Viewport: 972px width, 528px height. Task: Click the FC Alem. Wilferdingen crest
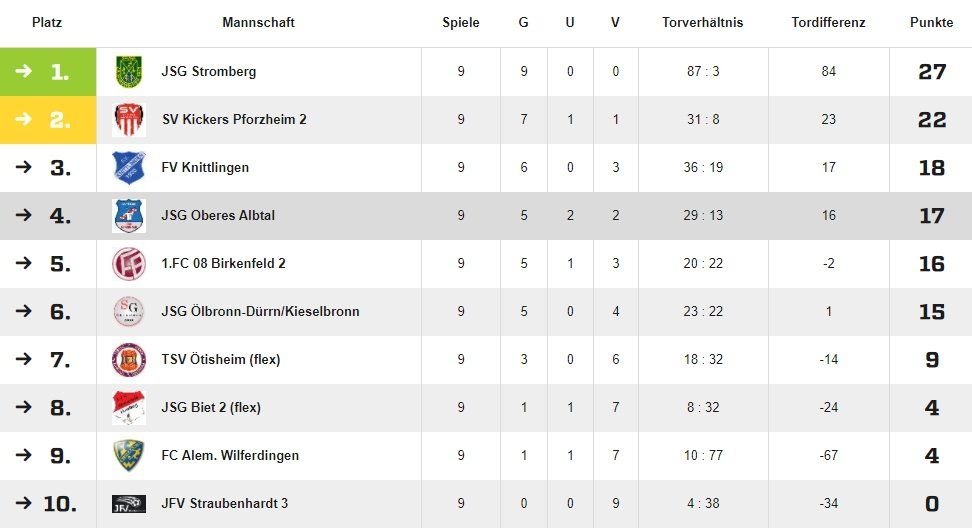pos(128,456)
